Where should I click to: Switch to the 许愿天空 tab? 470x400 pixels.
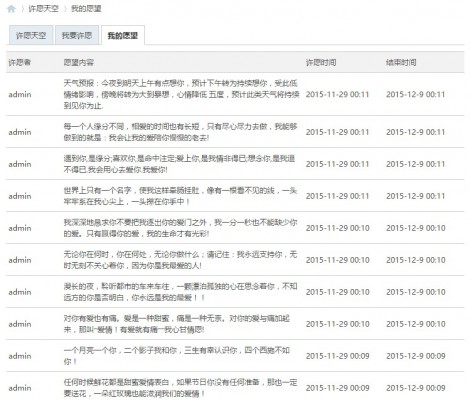click(31, 35)
